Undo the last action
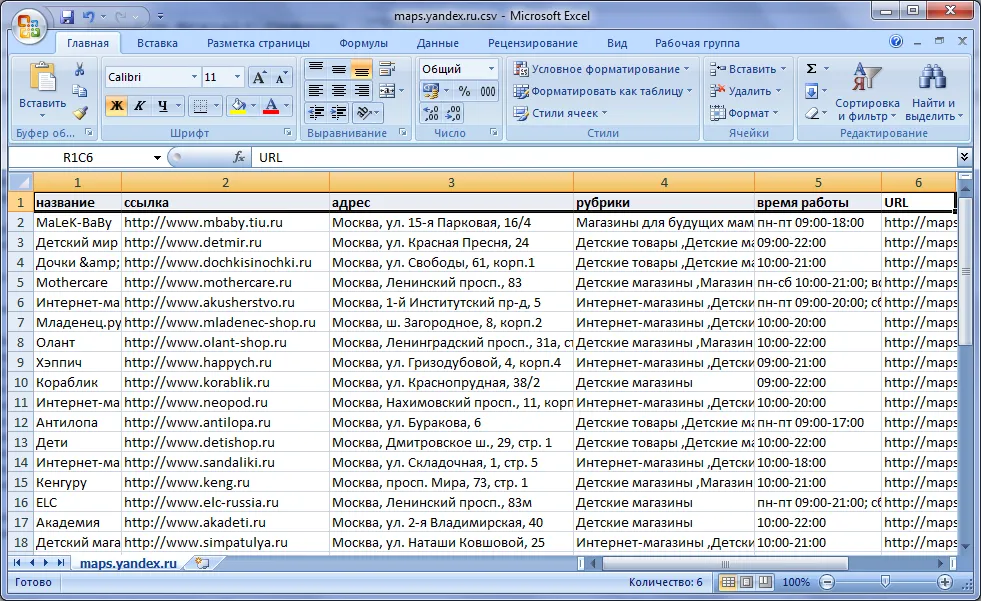The image size is (981, 601). click(x=88, y=16)
